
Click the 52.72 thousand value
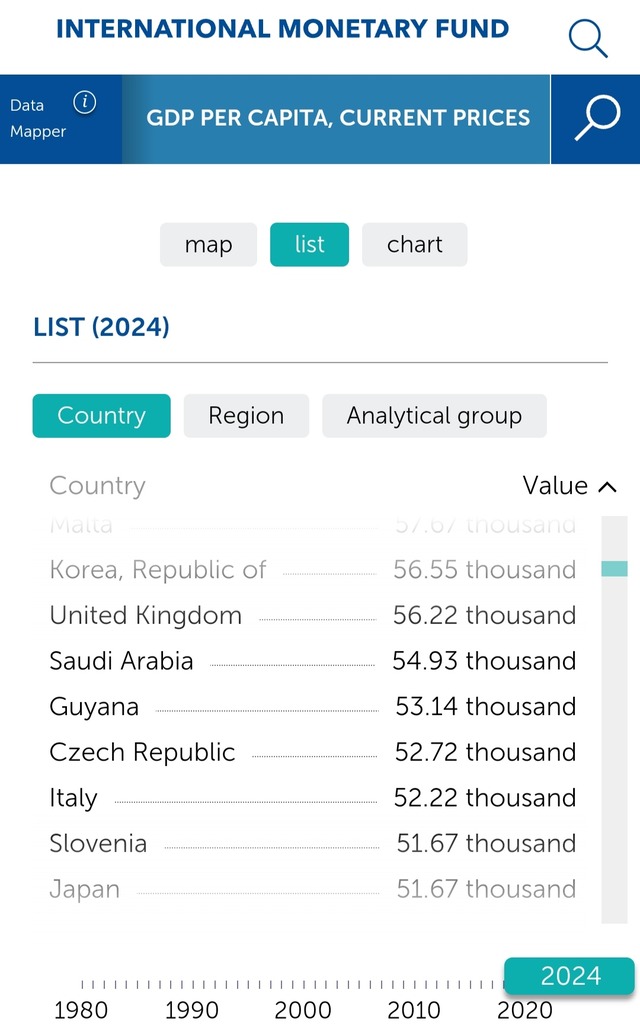(486, 752)
